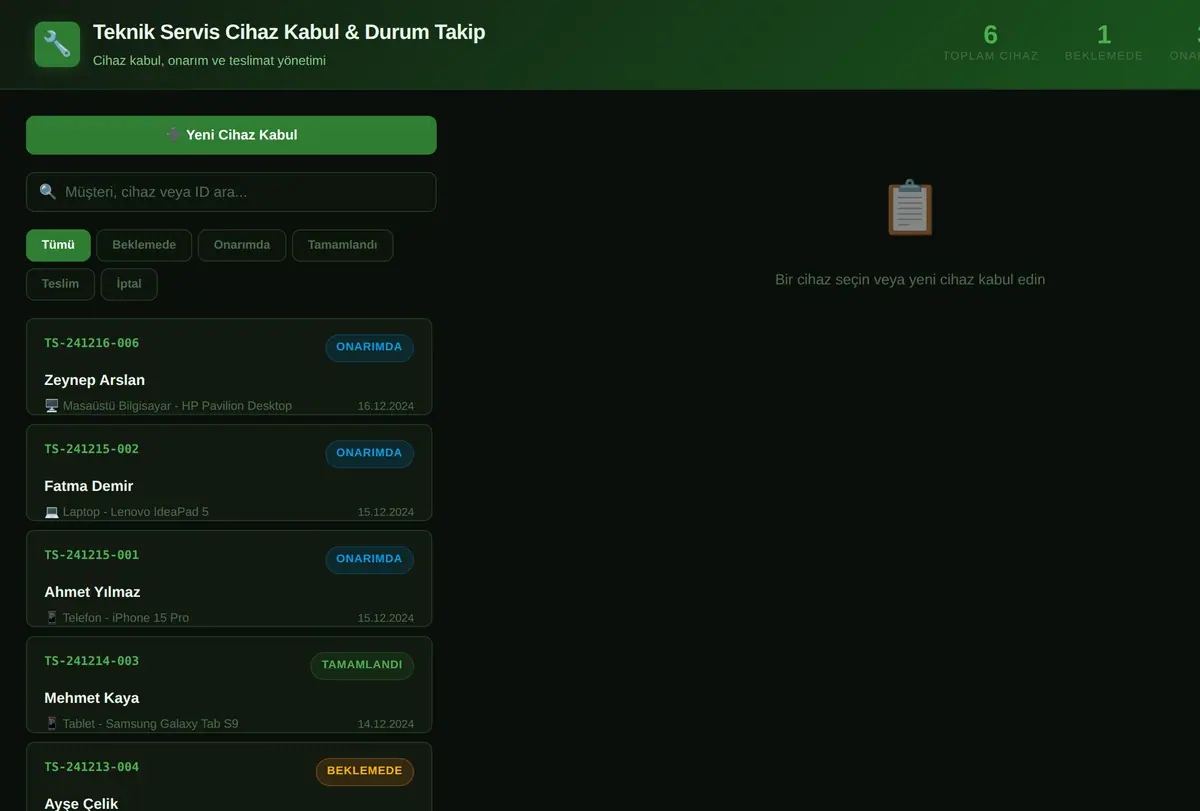Click the tablet icon under Mehmet Kaya
This screenshot has height=811, width=1200.
point(52,724)
